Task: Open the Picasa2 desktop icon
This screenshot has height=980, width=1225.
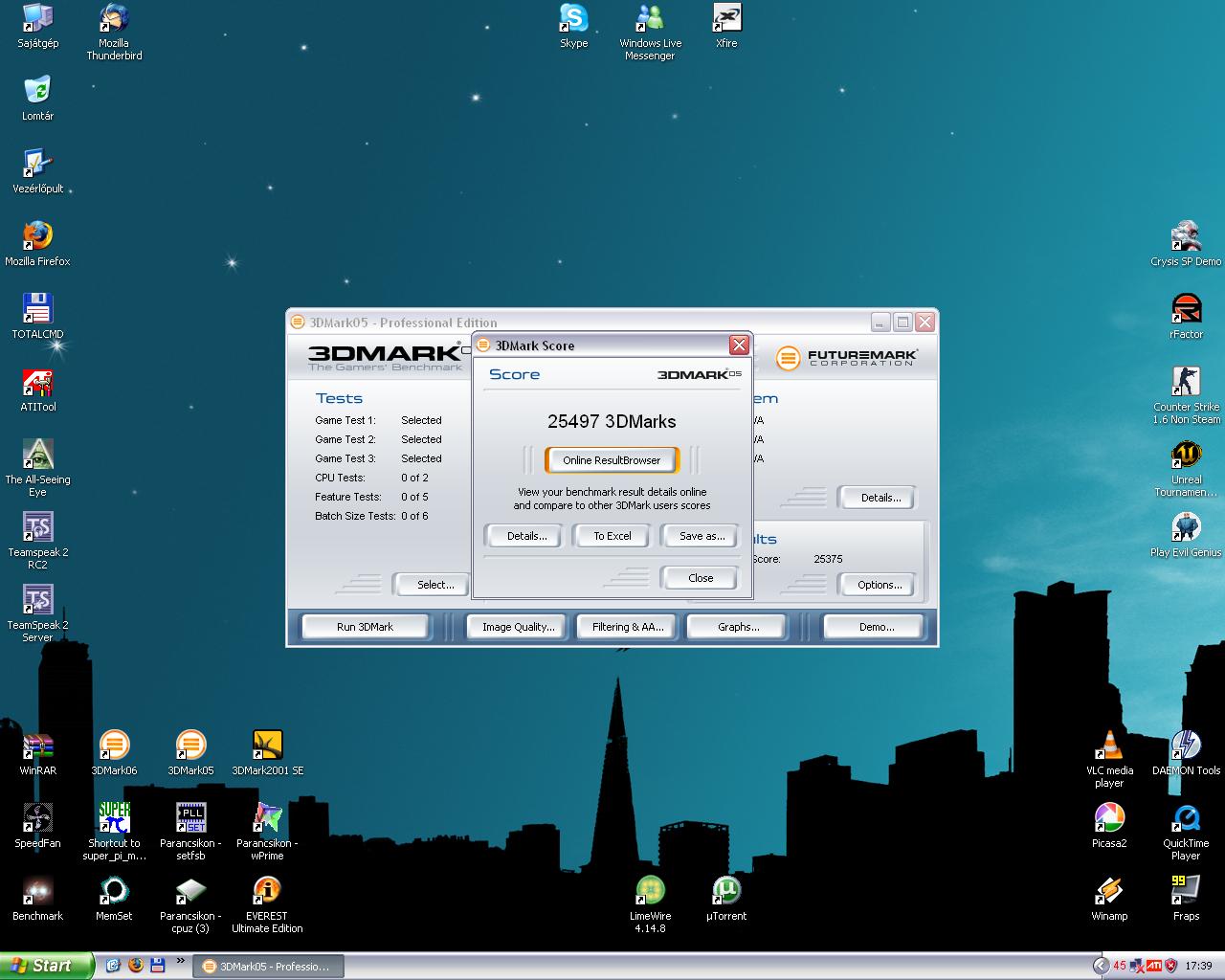Action: [x=1109, y=827]
